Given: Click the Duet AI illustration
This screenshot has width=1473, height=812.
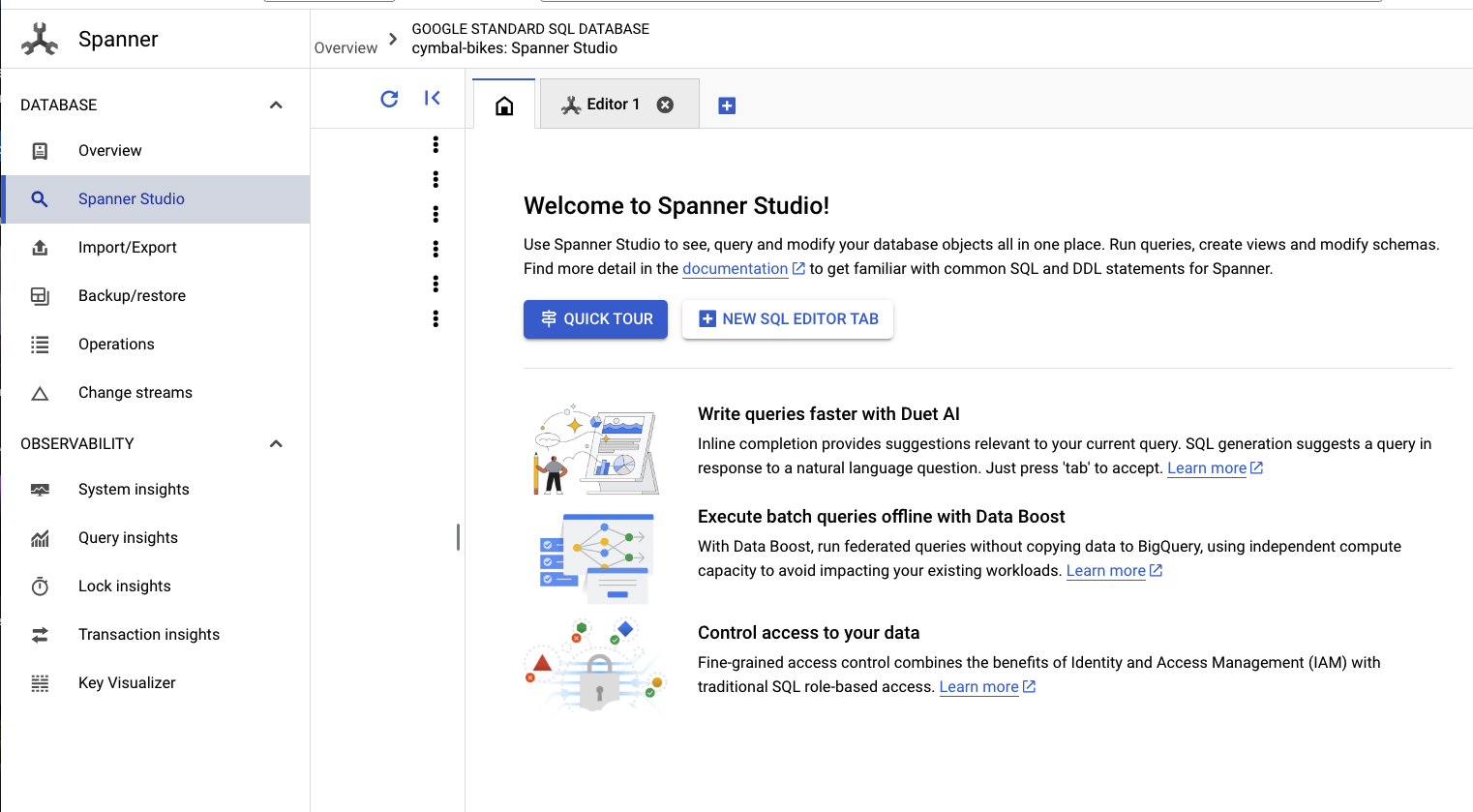Looking at the screenshot, I should [x=596, y=450].
